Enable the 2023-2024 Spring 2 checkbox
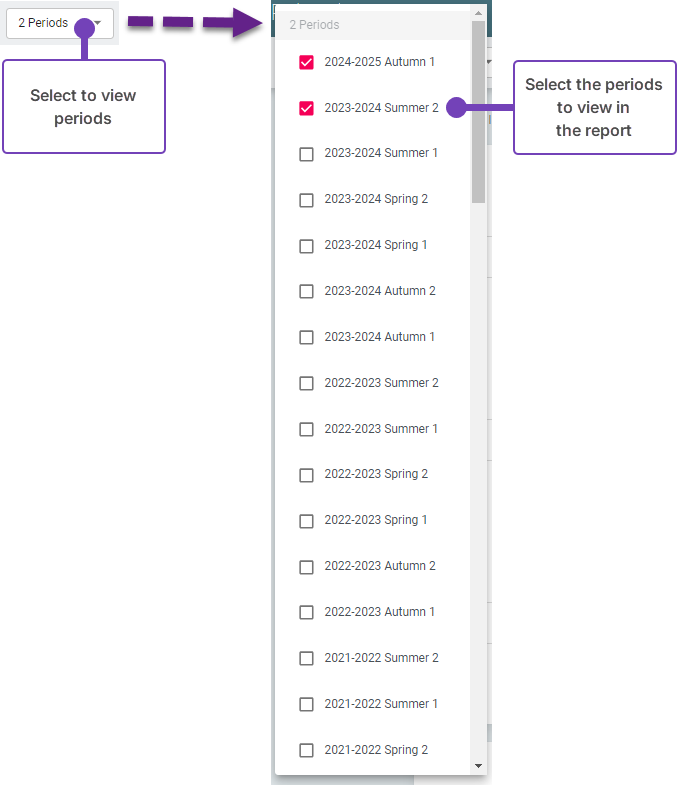The height and width of the screenshot is (785, 679). click(x=307, y=200)
